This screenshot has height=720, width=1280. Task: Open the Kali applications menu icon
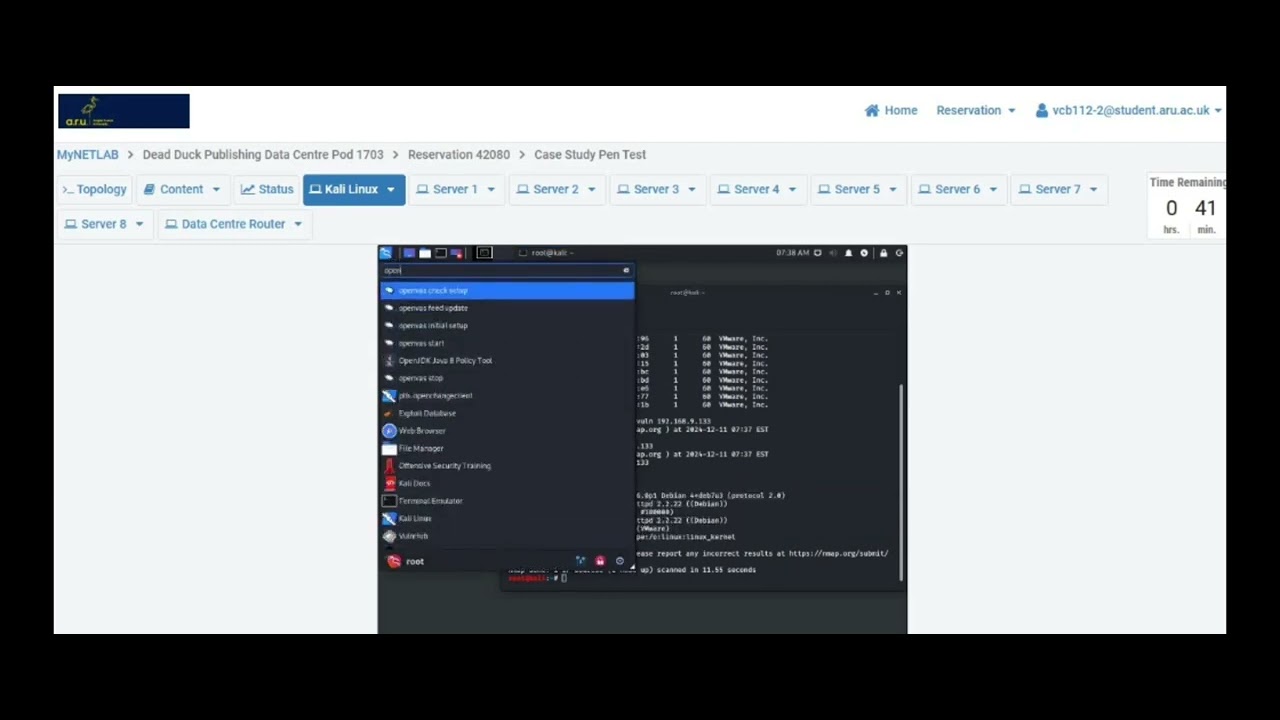click(x=386, y=253)
